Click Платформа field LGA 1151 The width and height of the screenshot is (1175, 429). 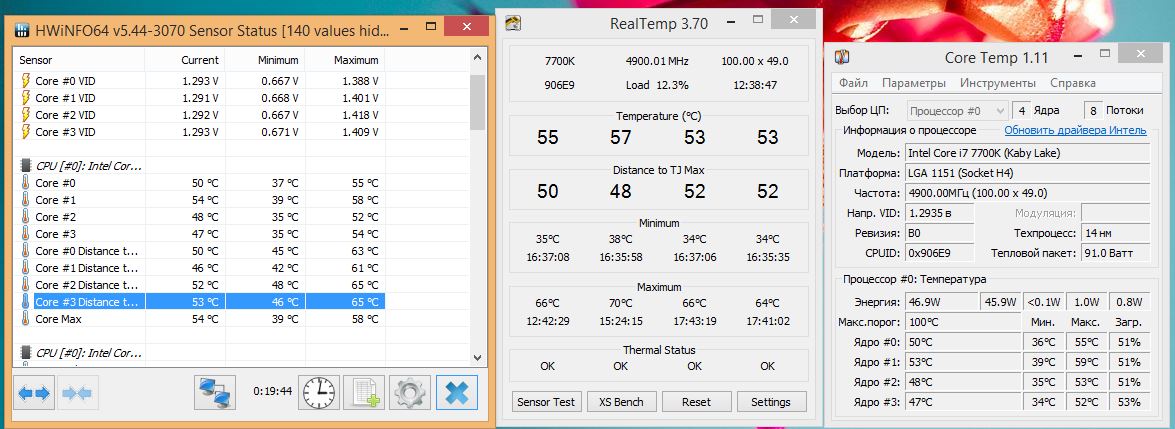pyautogui.click(x=1027, y=173)
